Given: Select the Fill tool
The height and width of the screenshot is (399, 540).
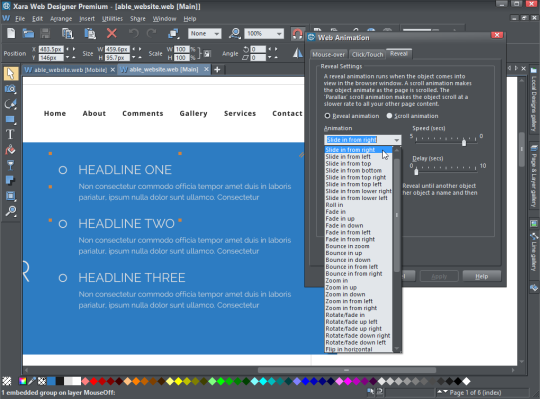Looking at the screenshot, I should coord(10,150).
